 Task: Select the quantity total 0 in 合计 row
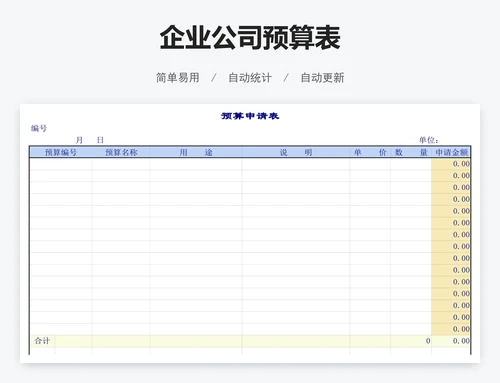(x=428, y=341)
